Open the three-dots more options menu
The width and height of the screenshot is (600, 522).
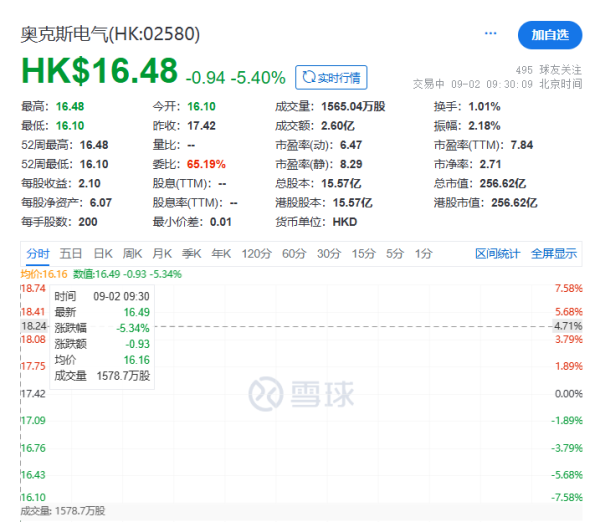tap(490, 34)
